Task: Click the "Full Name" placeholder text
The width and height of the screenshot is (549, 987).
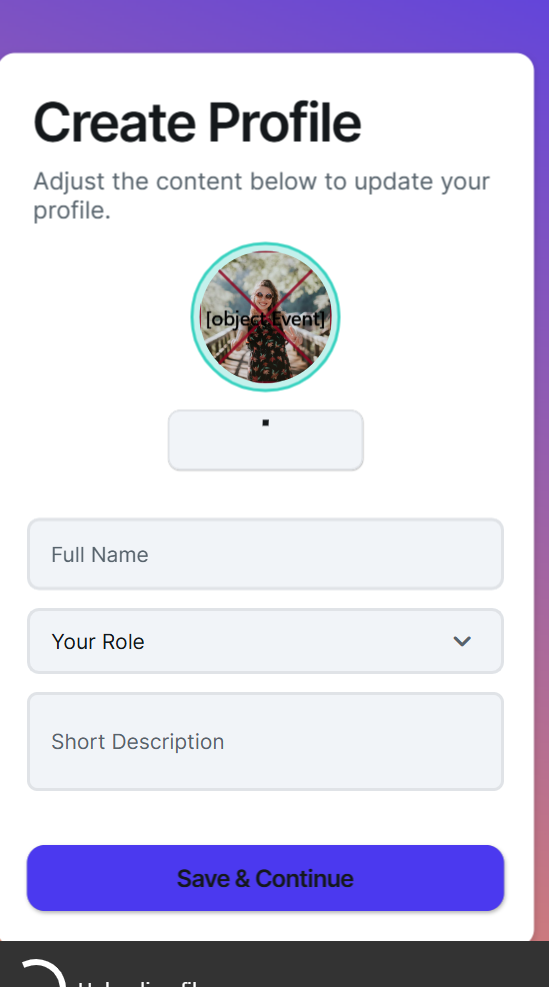Action: coord(99,555)
